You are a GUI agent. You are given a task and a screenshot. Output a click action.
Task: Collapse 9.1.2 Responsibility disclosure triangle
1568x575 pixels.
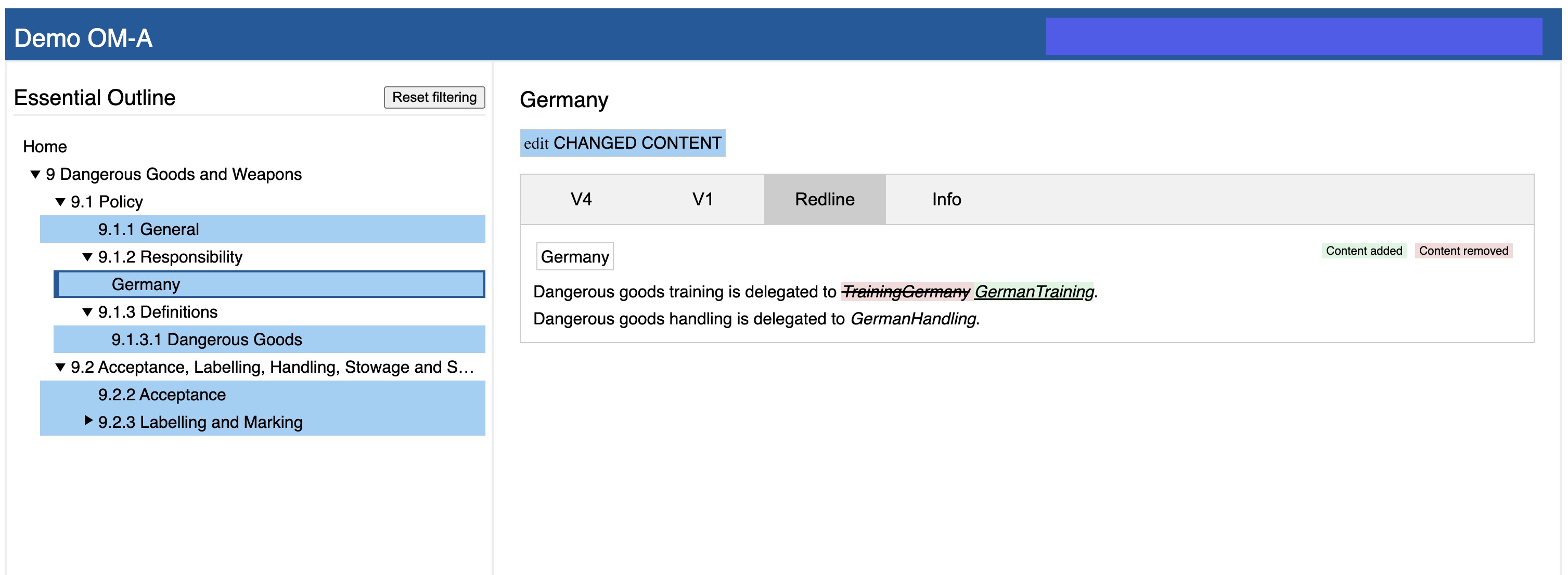point(87,257)
